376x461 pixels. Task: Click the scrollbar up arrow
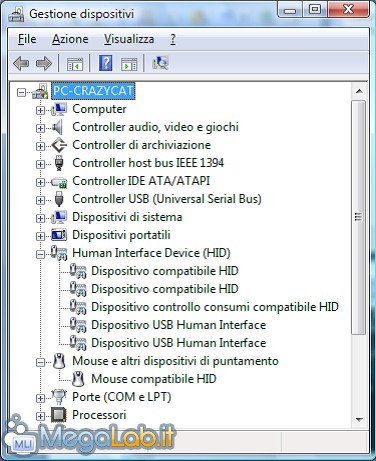click(x=359, y=91)
